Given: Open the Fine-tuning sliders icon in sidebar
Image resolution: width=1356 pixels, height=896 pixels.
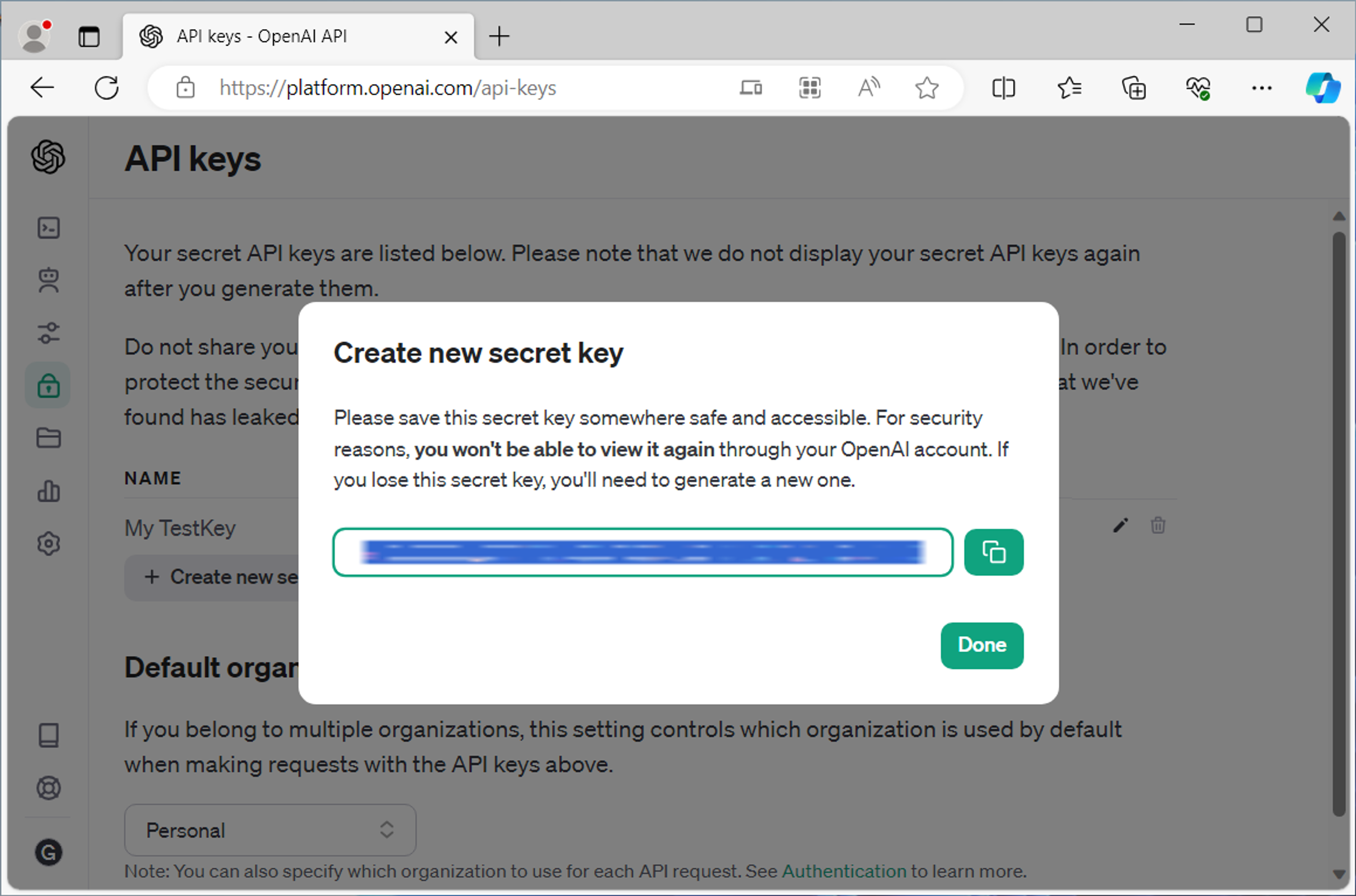Looking at the screenshot, I should click(49, 333).
